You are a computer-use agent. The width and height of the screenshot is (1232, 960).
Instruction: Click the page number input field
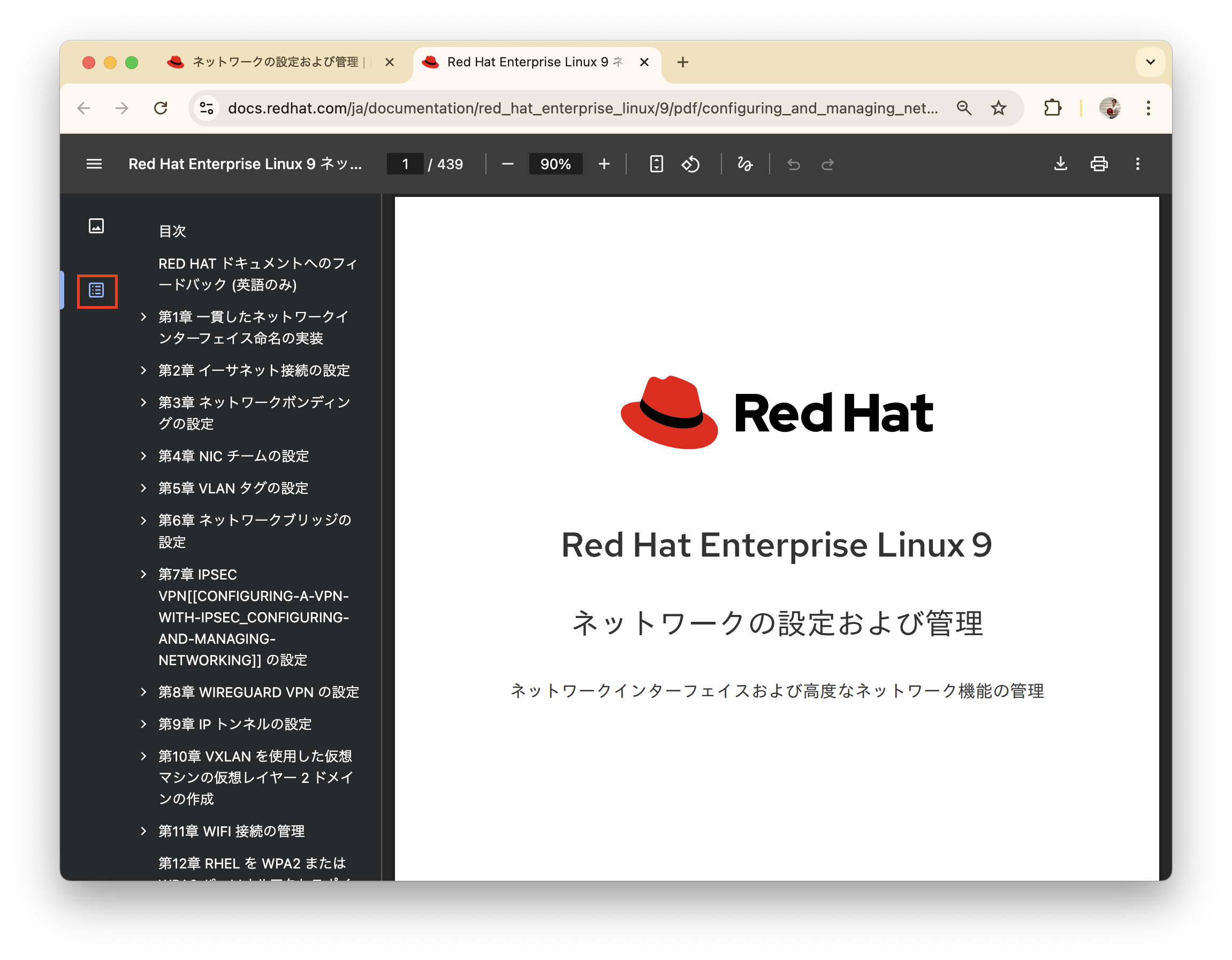pyautogui.click(x=405, y=164)
